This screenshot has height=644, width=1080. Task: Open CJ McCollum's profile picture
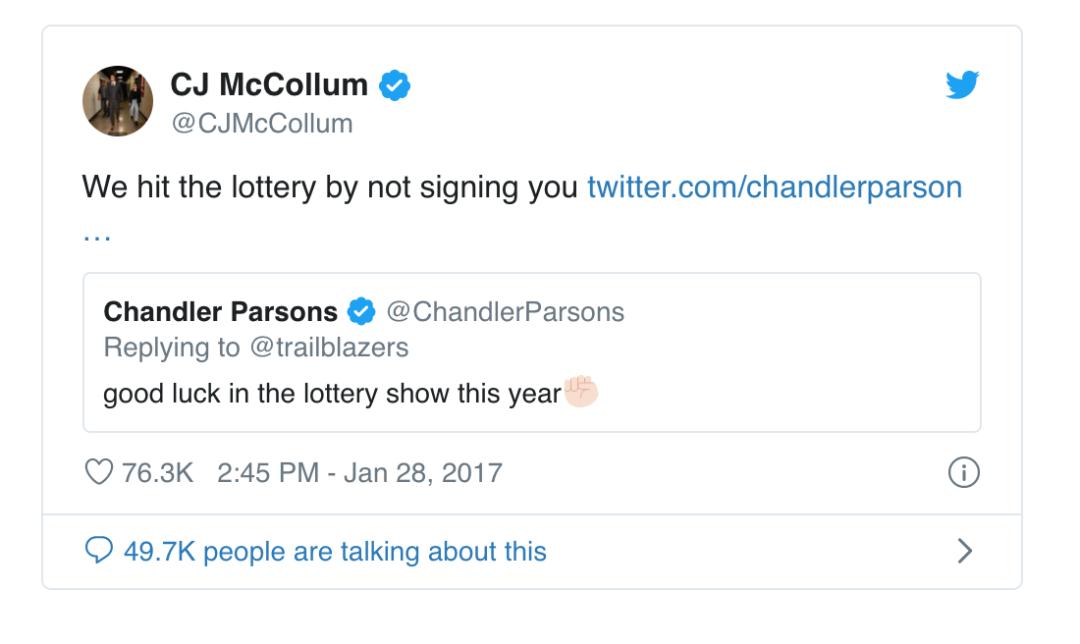point(118,101)
